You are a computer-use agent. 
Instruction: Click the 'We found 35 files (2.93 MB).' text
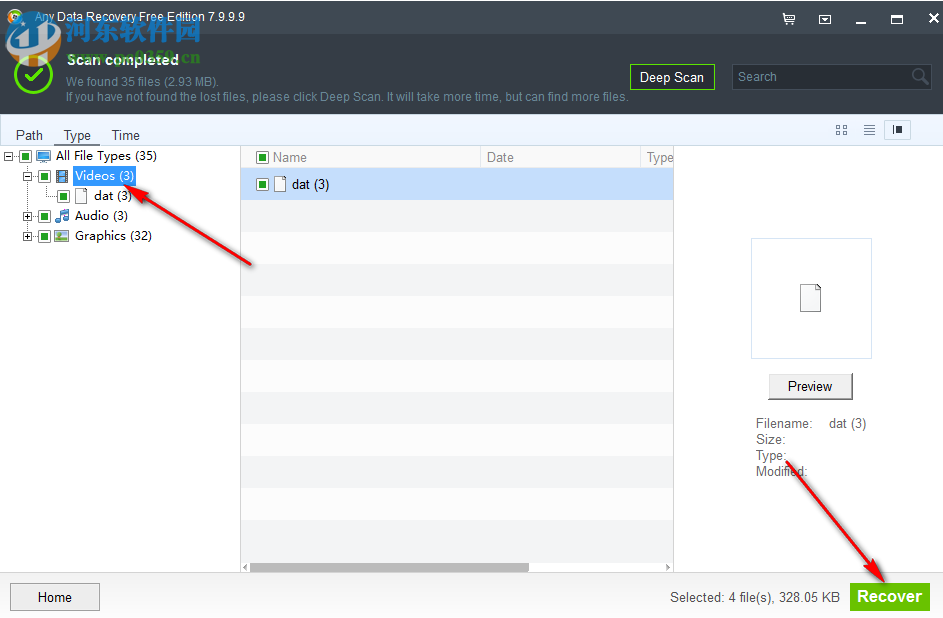(x=142, y=82)
